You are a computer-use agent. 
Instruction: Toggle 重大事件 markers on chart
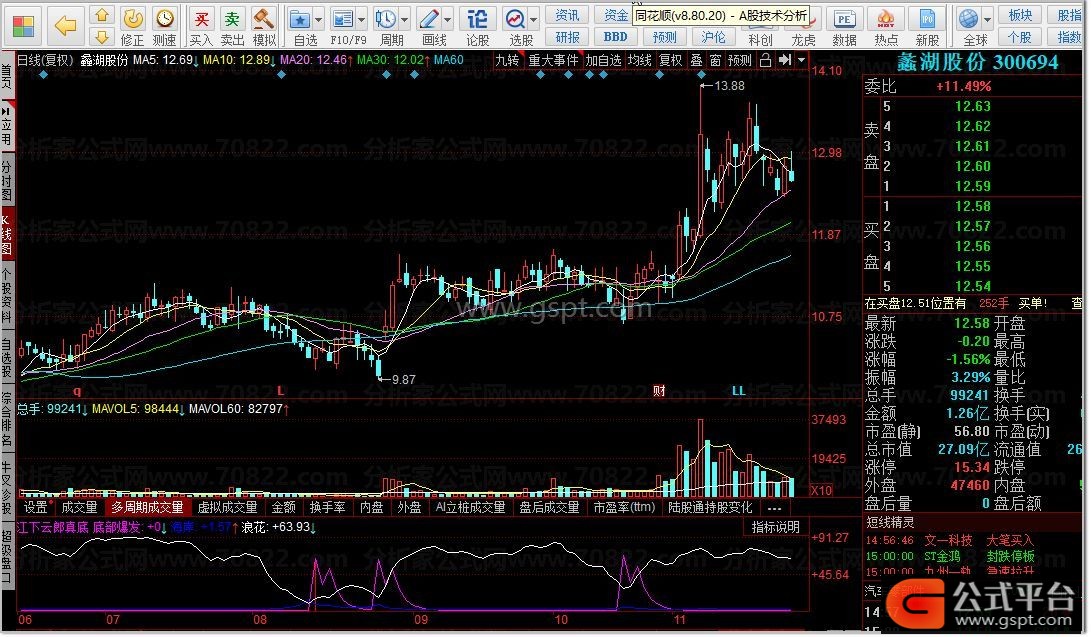point(553,61)
